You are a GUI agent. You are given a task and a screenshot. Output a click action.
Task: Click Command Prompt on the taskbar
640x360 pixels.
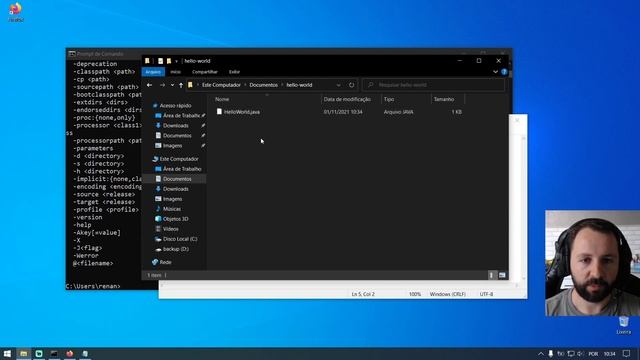(54, 353)
